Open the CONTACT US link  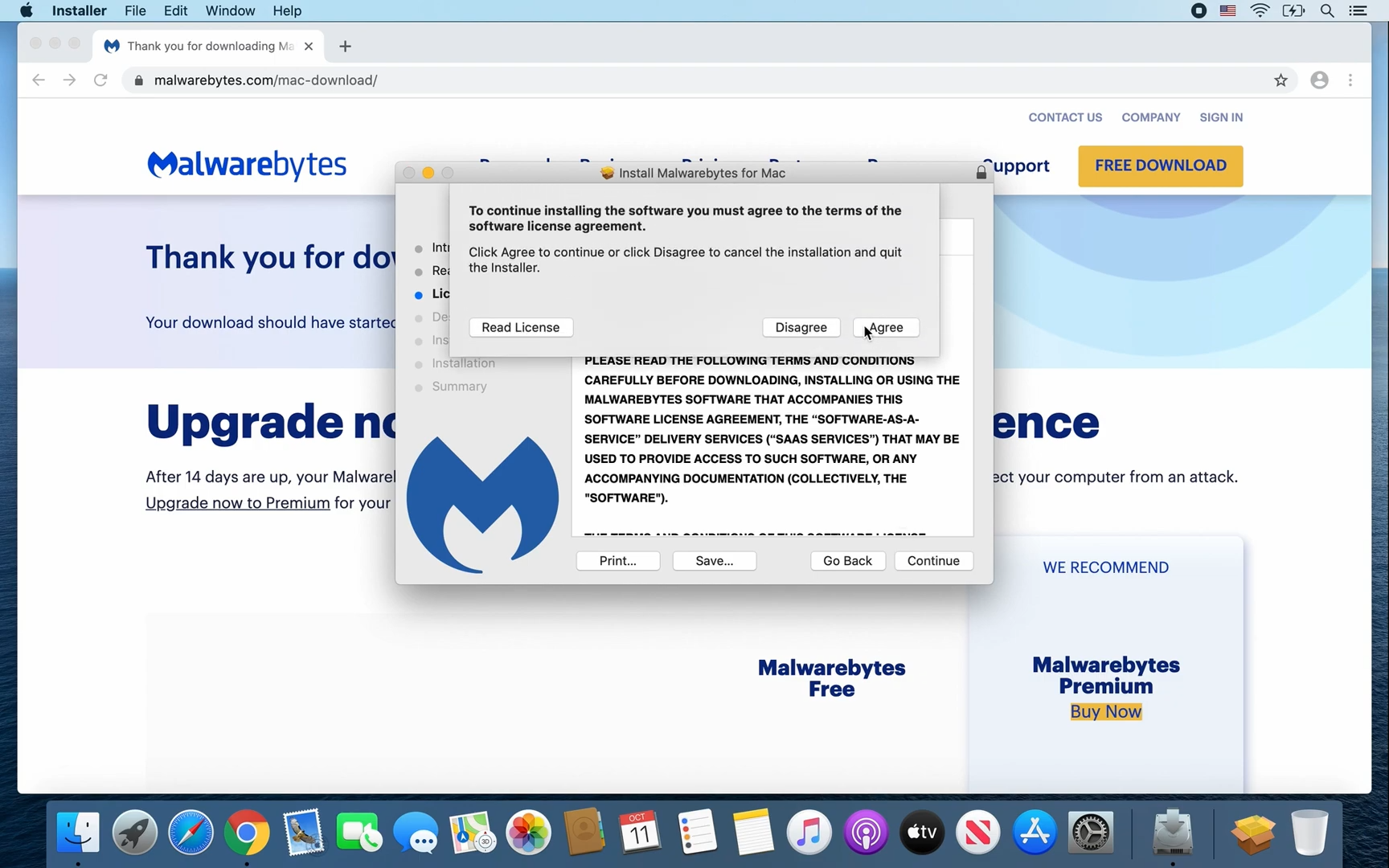pos(1065,117)
